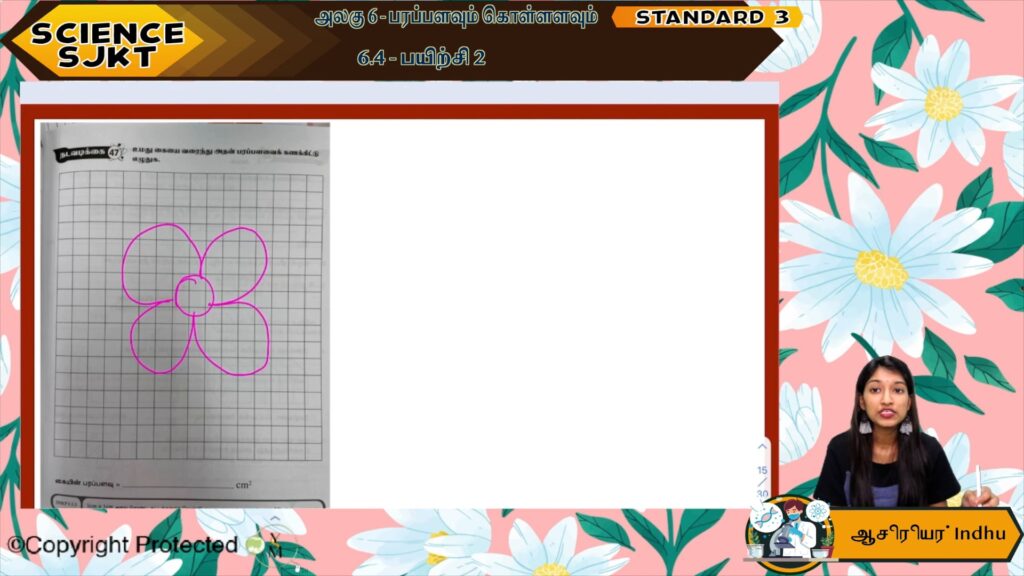Viewport: 1024px width, 576px height.
Task: Click the 6.4 exercise subtitle
Action: (x=421, y=57)
